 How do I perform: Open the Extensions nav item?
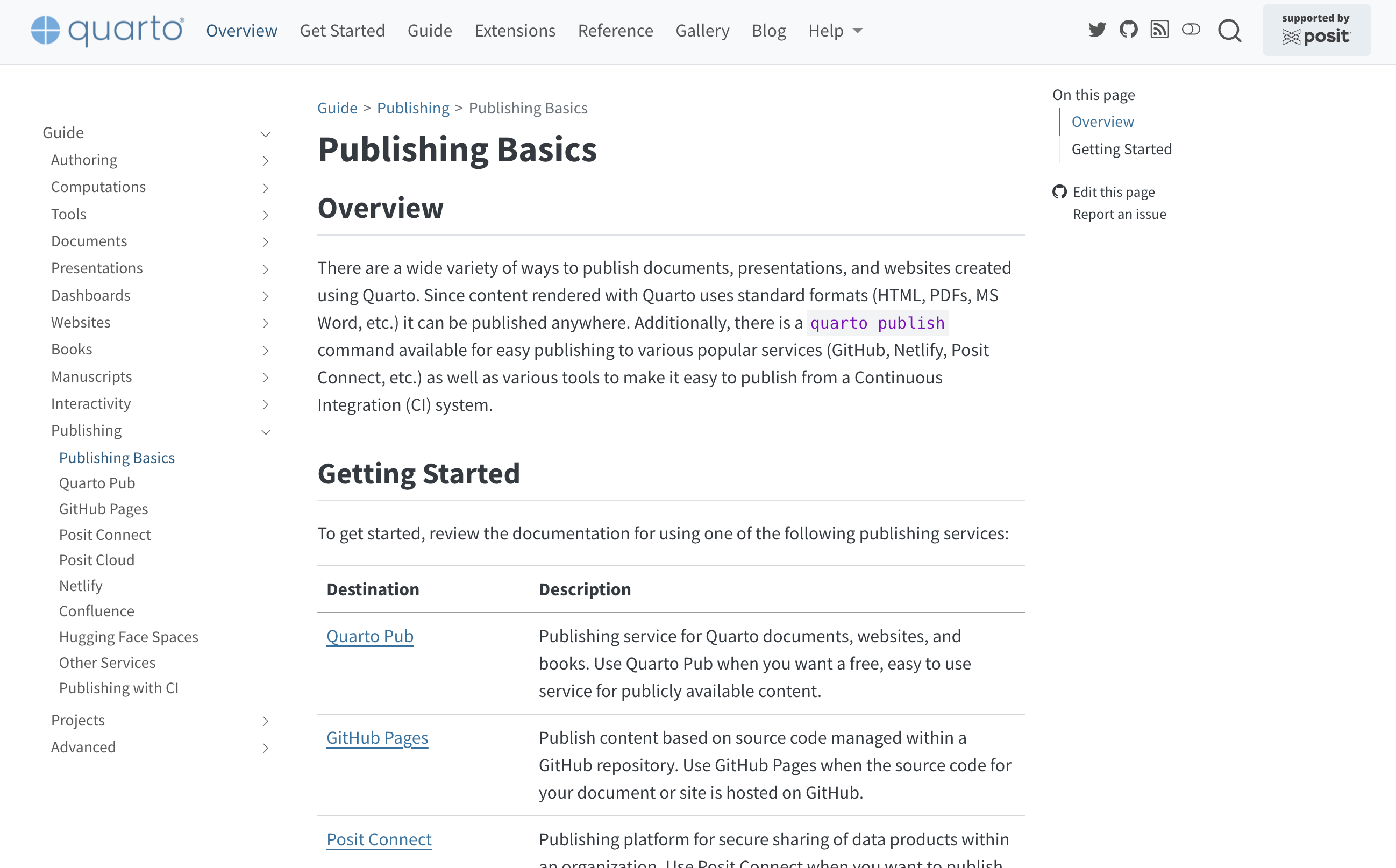(514, 31)
